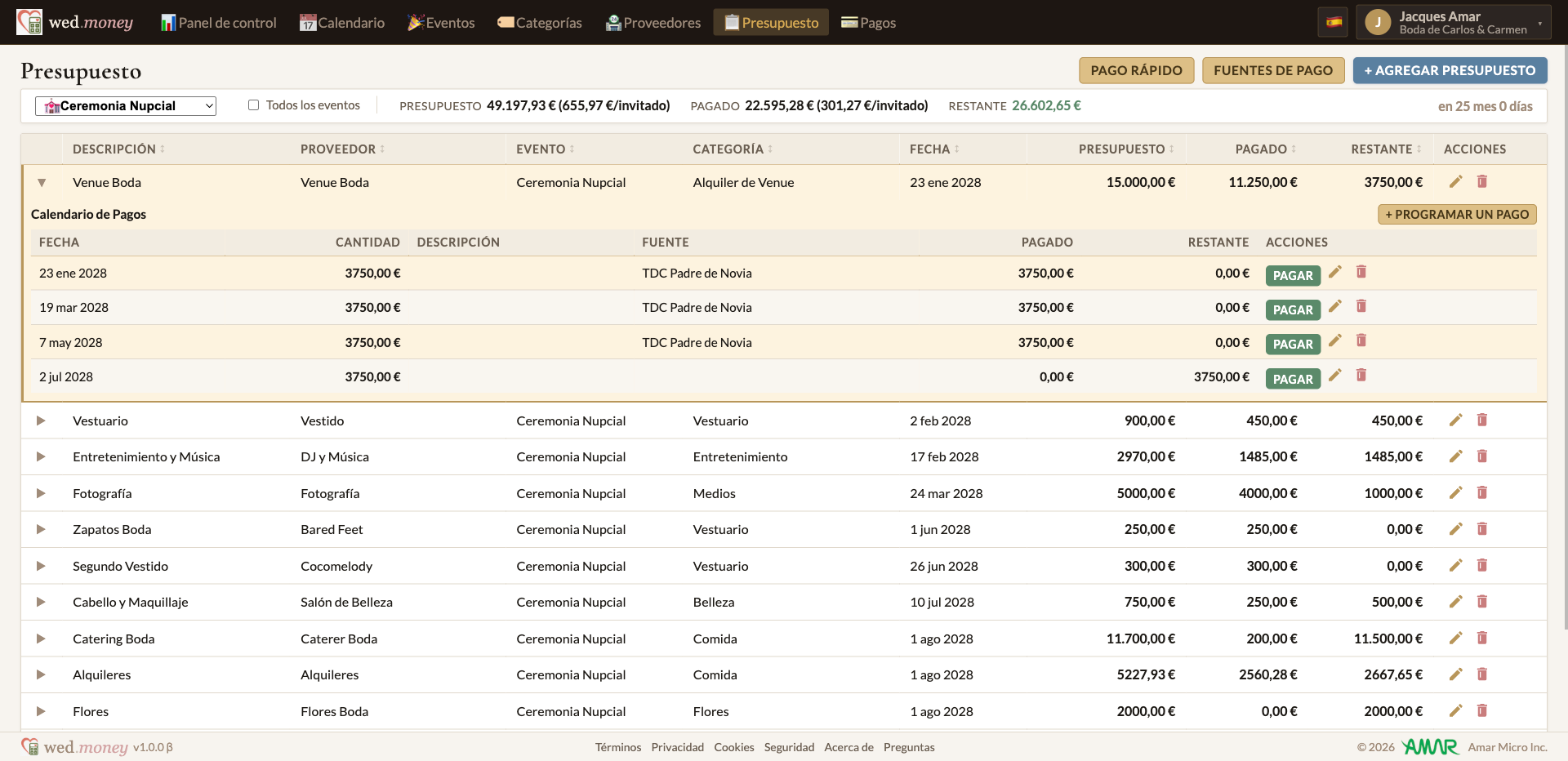Open FUENTES DE PAGO
Viewport: 1568px width, 761px height.
pyautogui.click(x=1272, y=70)
